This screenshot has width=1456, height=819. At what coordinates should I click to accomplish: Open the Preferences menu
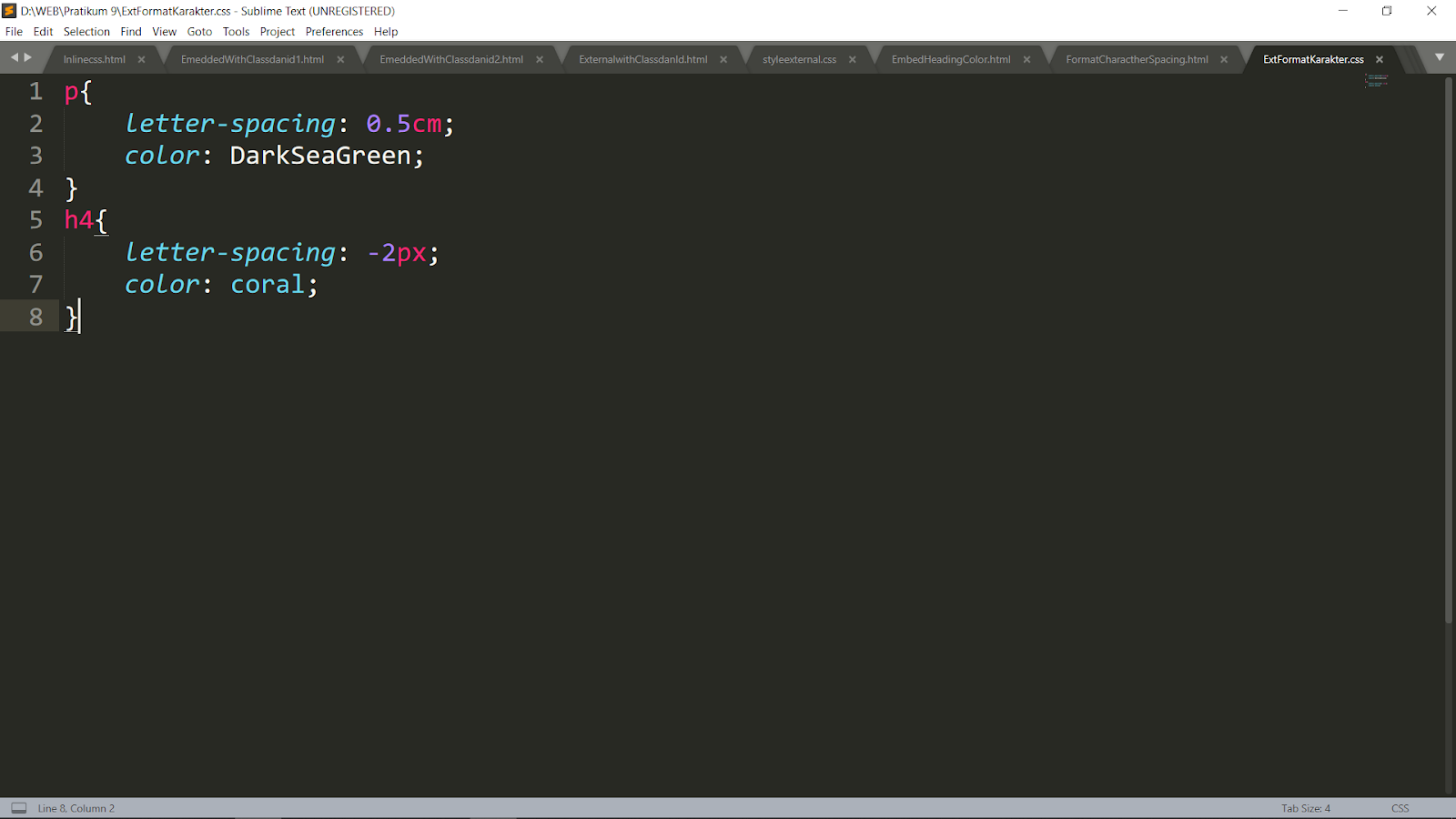tap(334, 31)
